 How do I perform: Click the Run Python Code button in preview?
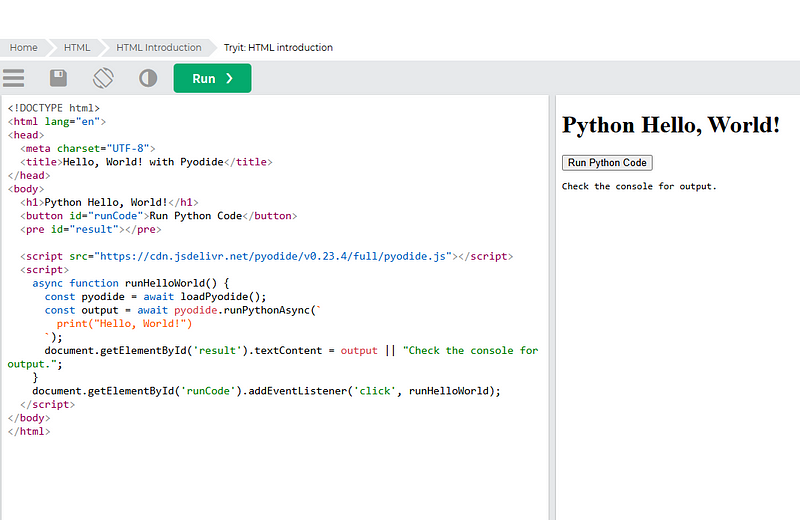[x=607, y=163]
